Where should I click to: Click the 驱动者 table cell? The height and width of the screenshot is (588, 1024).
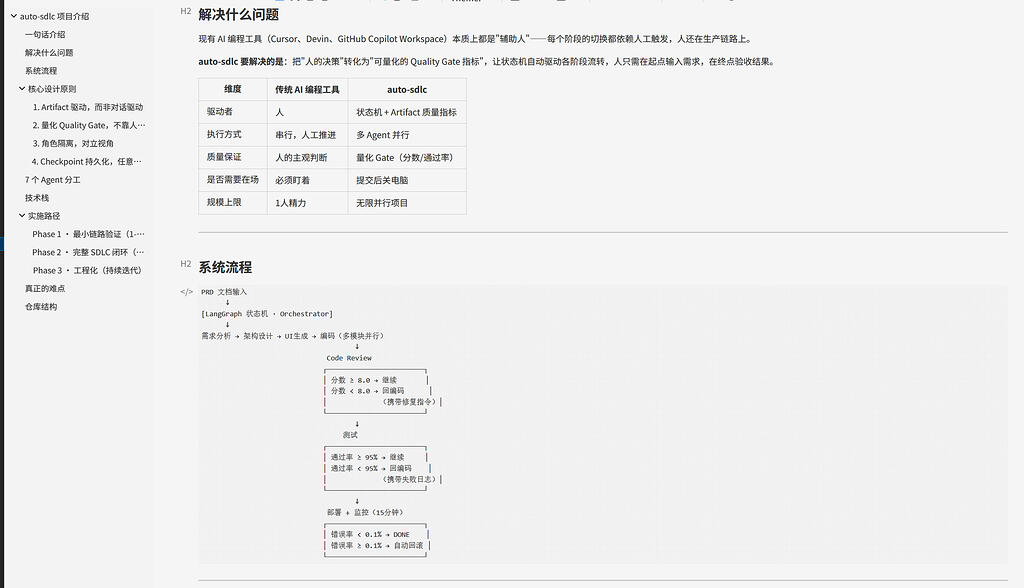[232, 112]
